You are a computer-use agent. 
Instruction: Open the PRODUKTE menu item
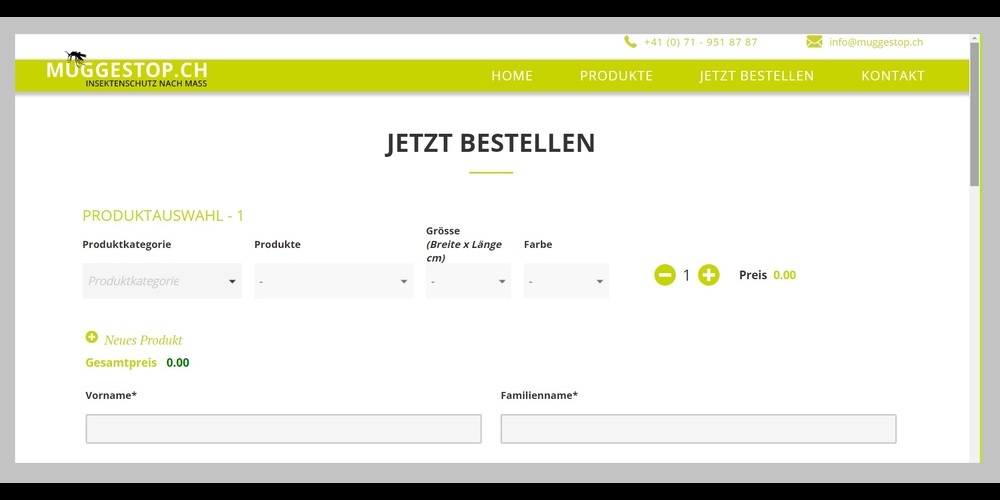tap(616, 76)
